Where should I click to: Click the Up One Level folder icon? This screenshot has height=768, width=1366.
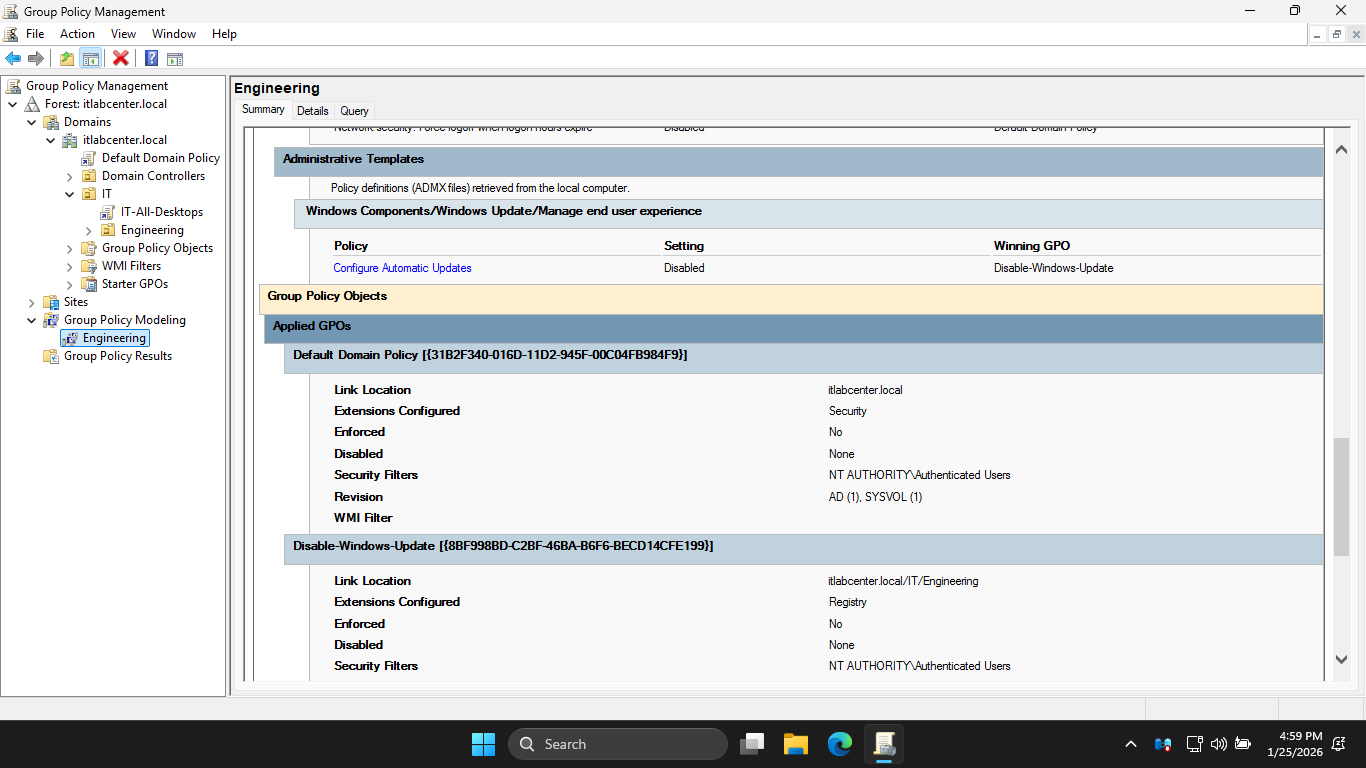pyautogui.click(x=67, y=58)
